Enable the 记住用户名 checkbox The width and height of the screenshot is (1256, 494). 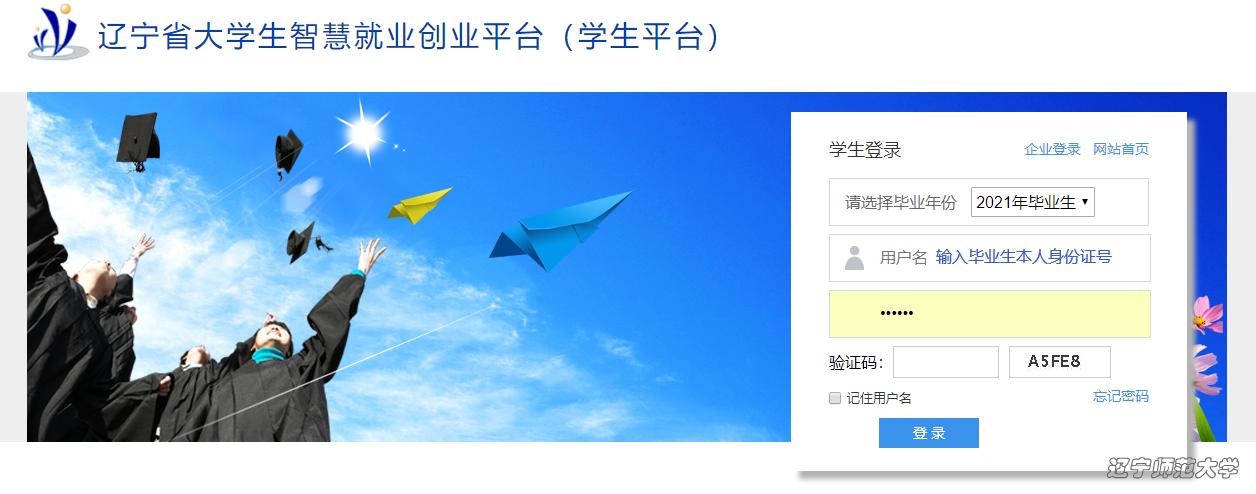point(835,398)
